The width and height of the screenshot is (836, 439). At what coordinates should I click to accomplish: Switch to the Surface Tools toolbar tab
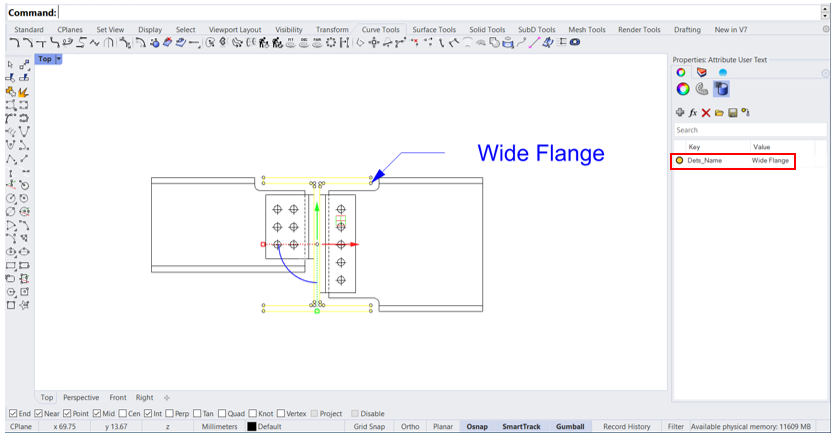point(434,30)
